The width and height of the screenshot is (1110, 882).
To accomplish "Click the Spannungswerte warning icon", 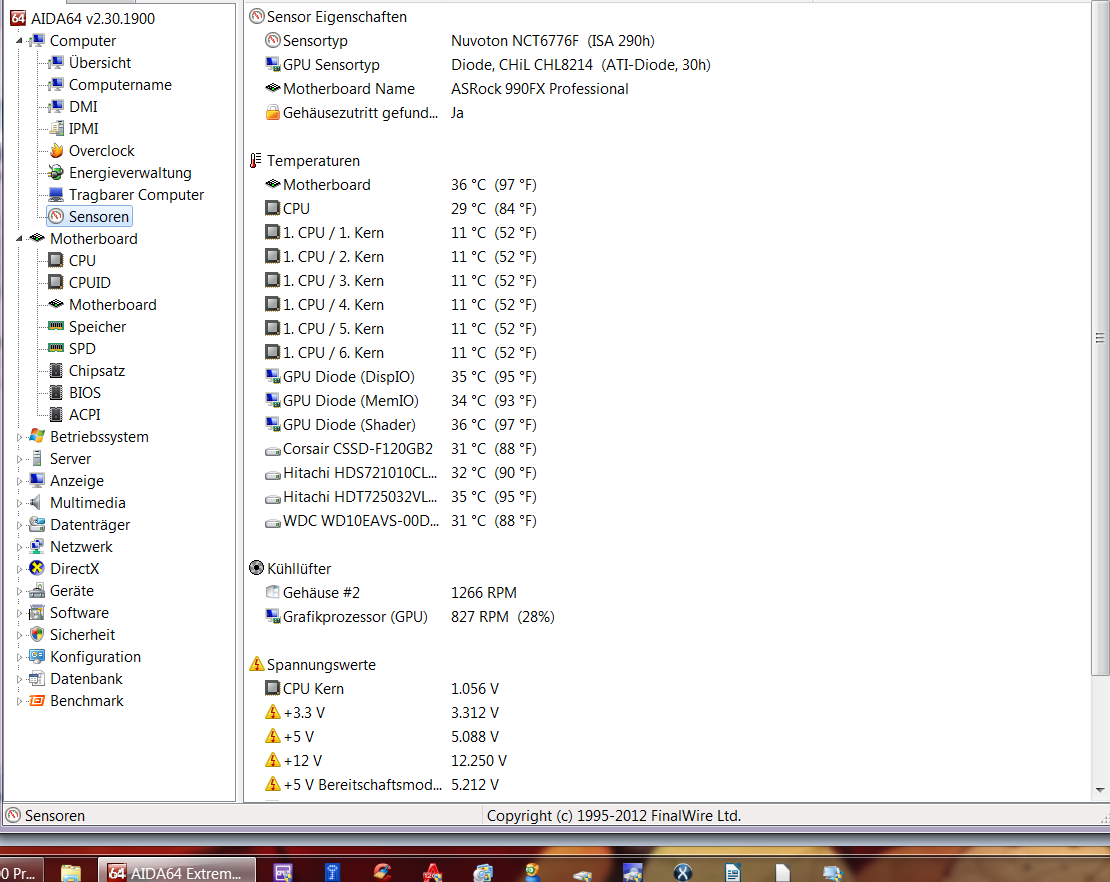I will pyautogui.click(x=256, y=664).
